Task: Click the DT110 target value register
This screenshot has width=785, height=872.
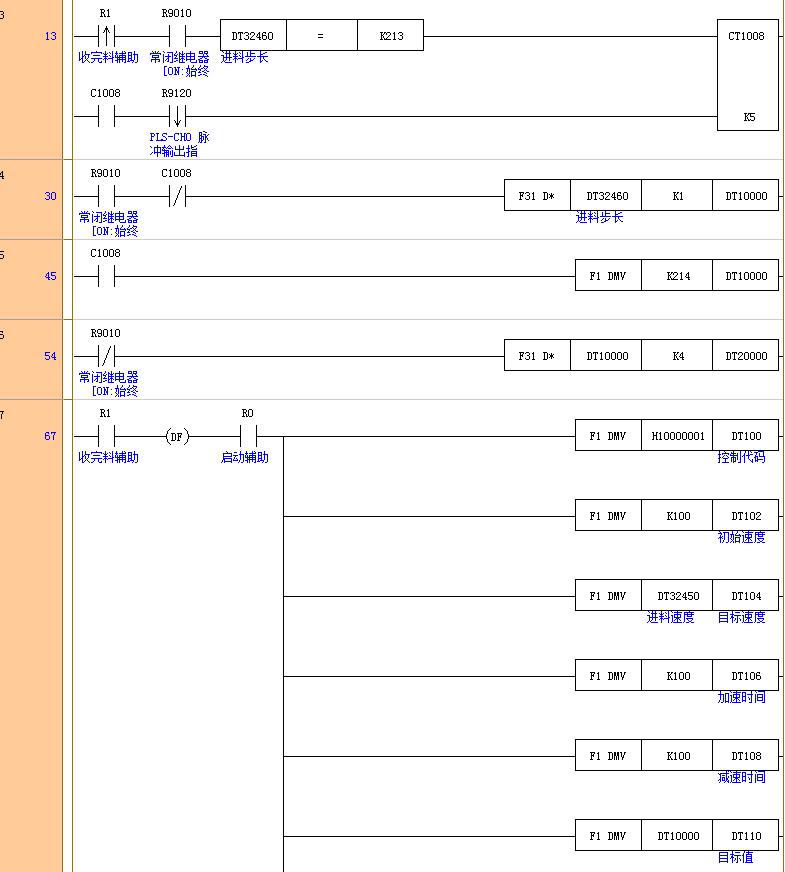Action: tap(746, 836)
